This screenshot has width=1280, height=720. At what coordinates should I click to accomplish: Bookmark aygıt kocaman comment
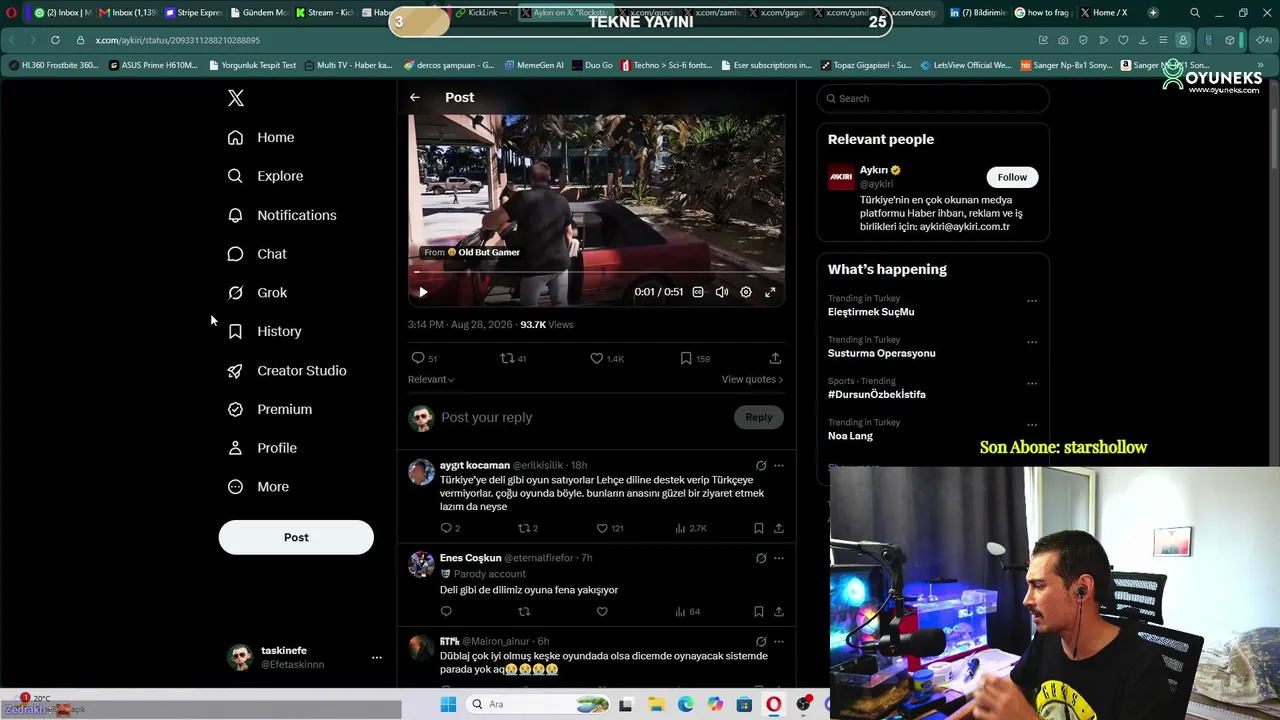pos(759,528)
